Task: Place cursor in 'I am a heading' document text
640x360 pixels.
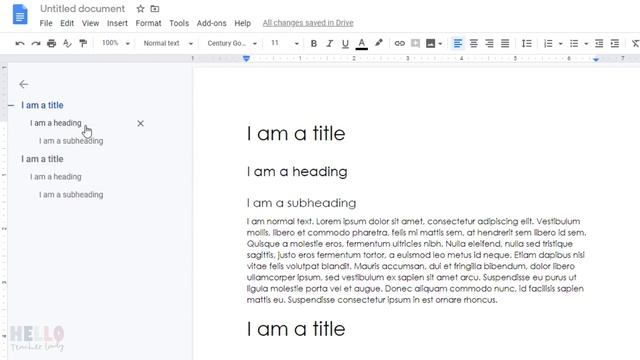Action: pyautogui.click(x=297, y=171)
